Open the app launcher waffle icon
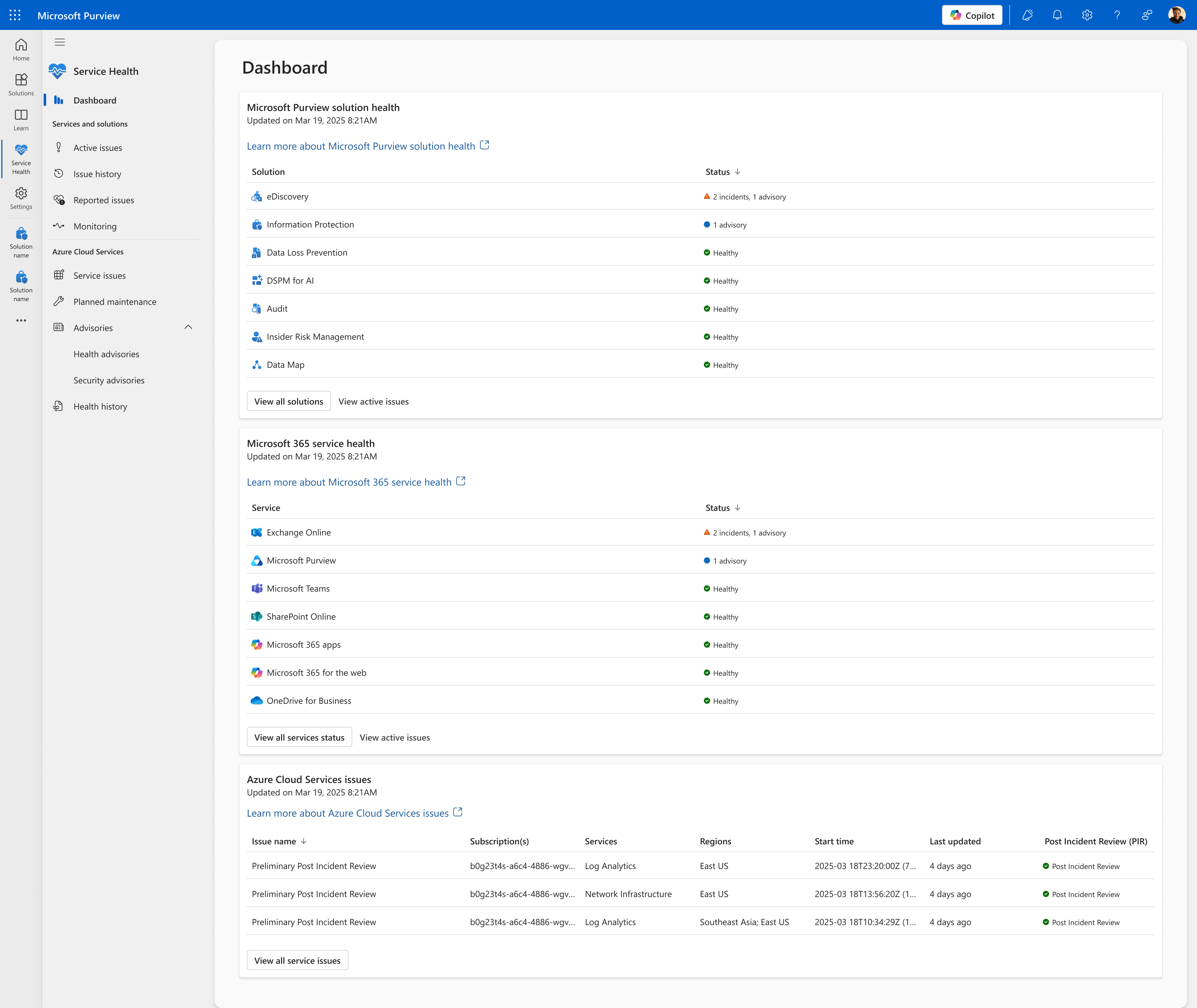The height and width of the screenshot is (1008, 1197). pos(15,16)
